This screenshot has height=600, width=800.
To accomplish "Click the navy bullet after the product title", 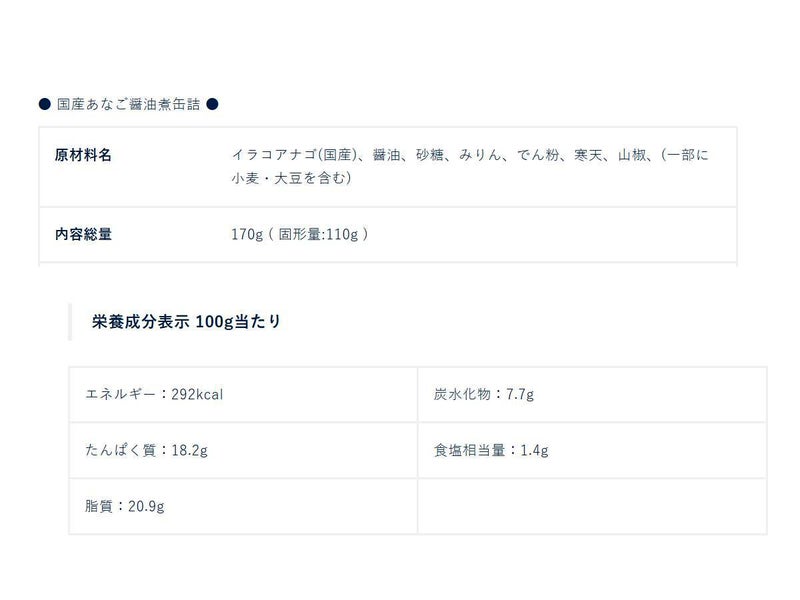I will pos(212,104).
